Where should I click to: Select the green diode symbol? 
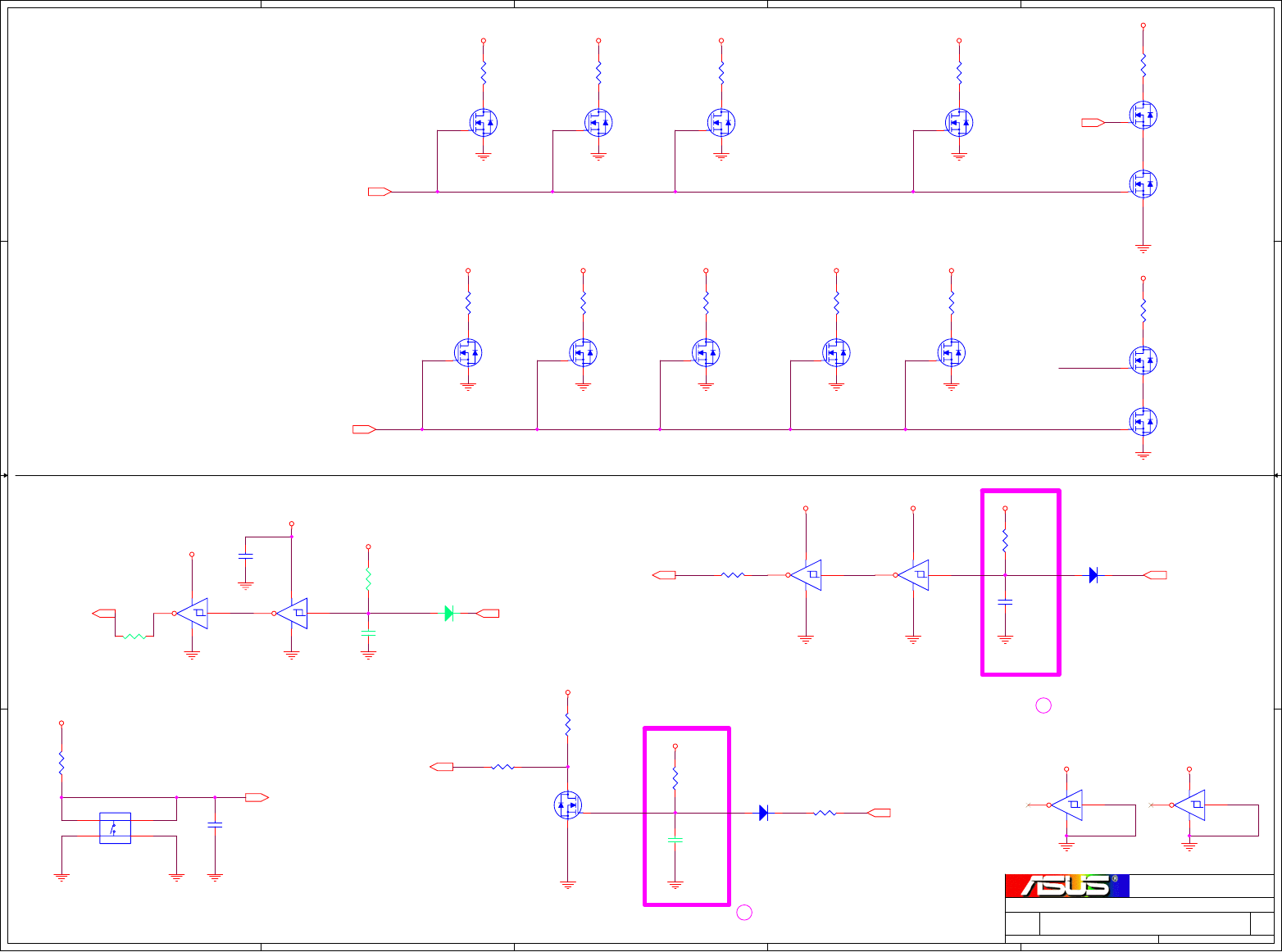449,613
